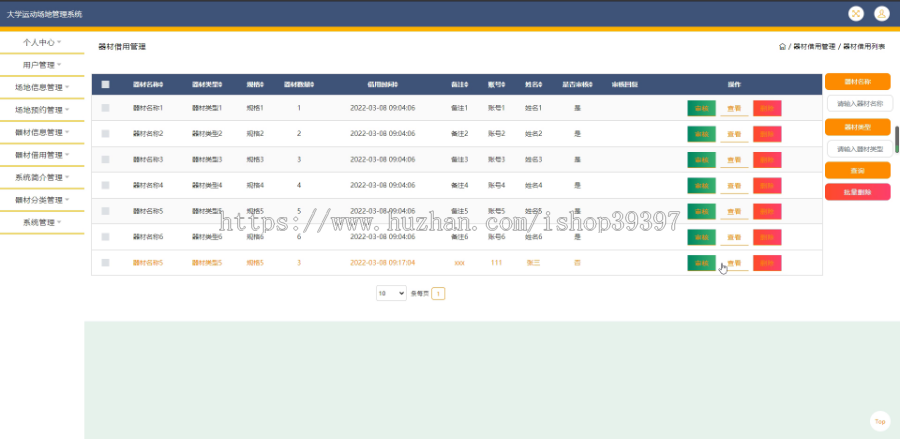View details of row 器材名称1

coord(734,108)
